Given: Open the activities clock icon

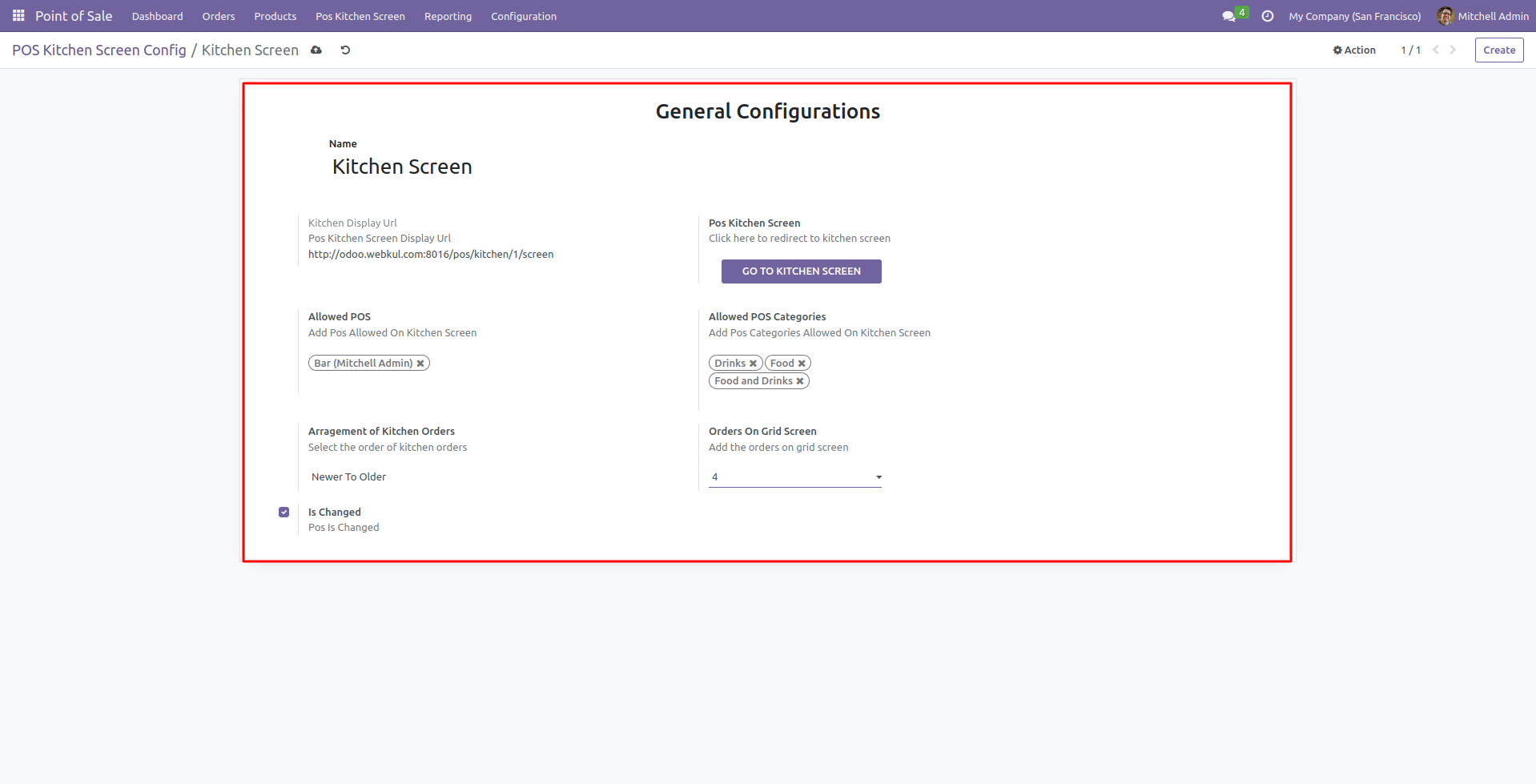Looking at the screenshot, I should (1268, 16).
